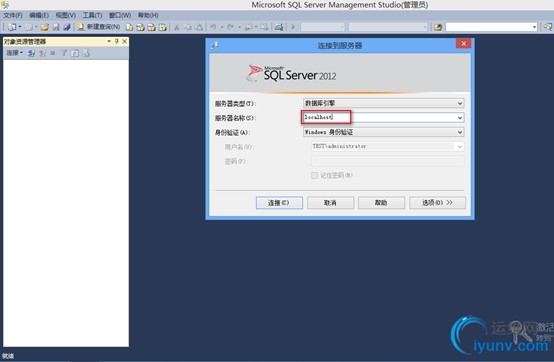Image resolution: width=554 pixels, height=362 pixels.
Task: Click the Open File folder icon
Action: coord(45,27)
